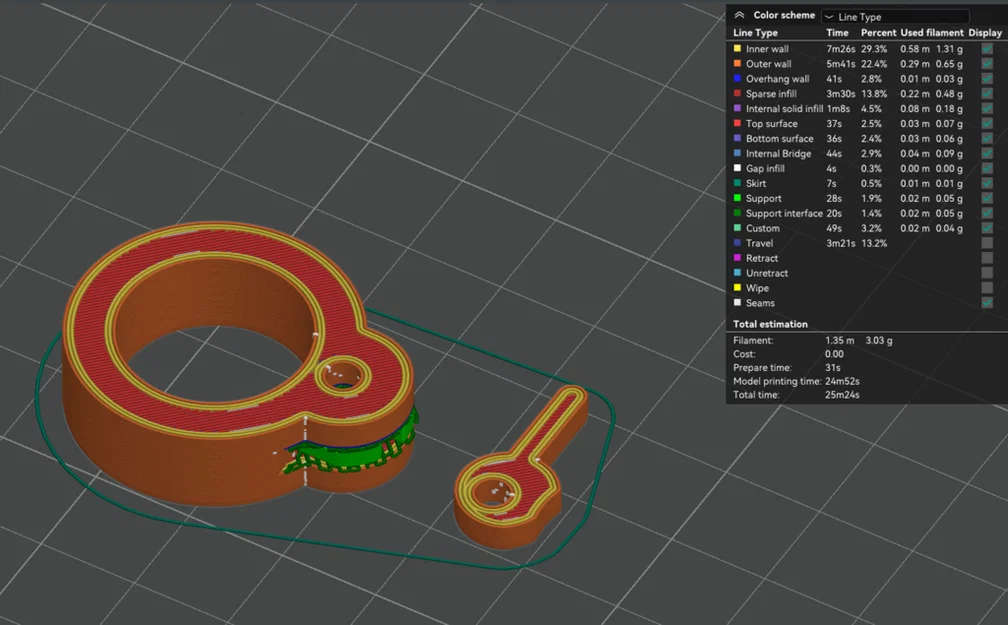Screen dimensions: 1008x625
Task: Click the Total estimation heading
Action: click(x=770, y=324)
